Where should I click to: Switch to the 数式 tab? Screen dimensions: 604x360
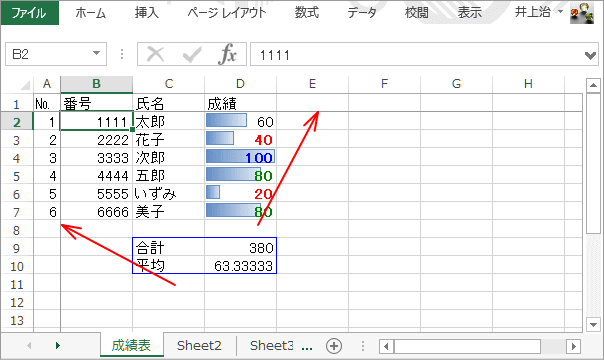(x=307, y=13)
